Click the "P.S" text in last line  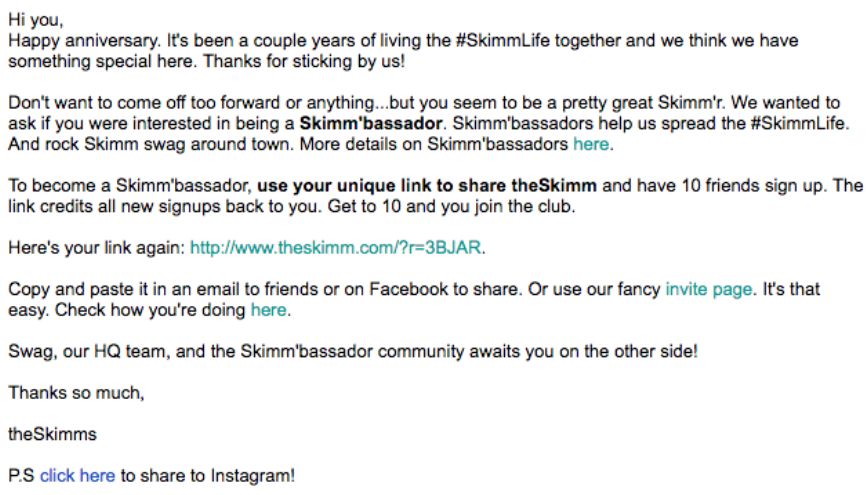point(21,476)
